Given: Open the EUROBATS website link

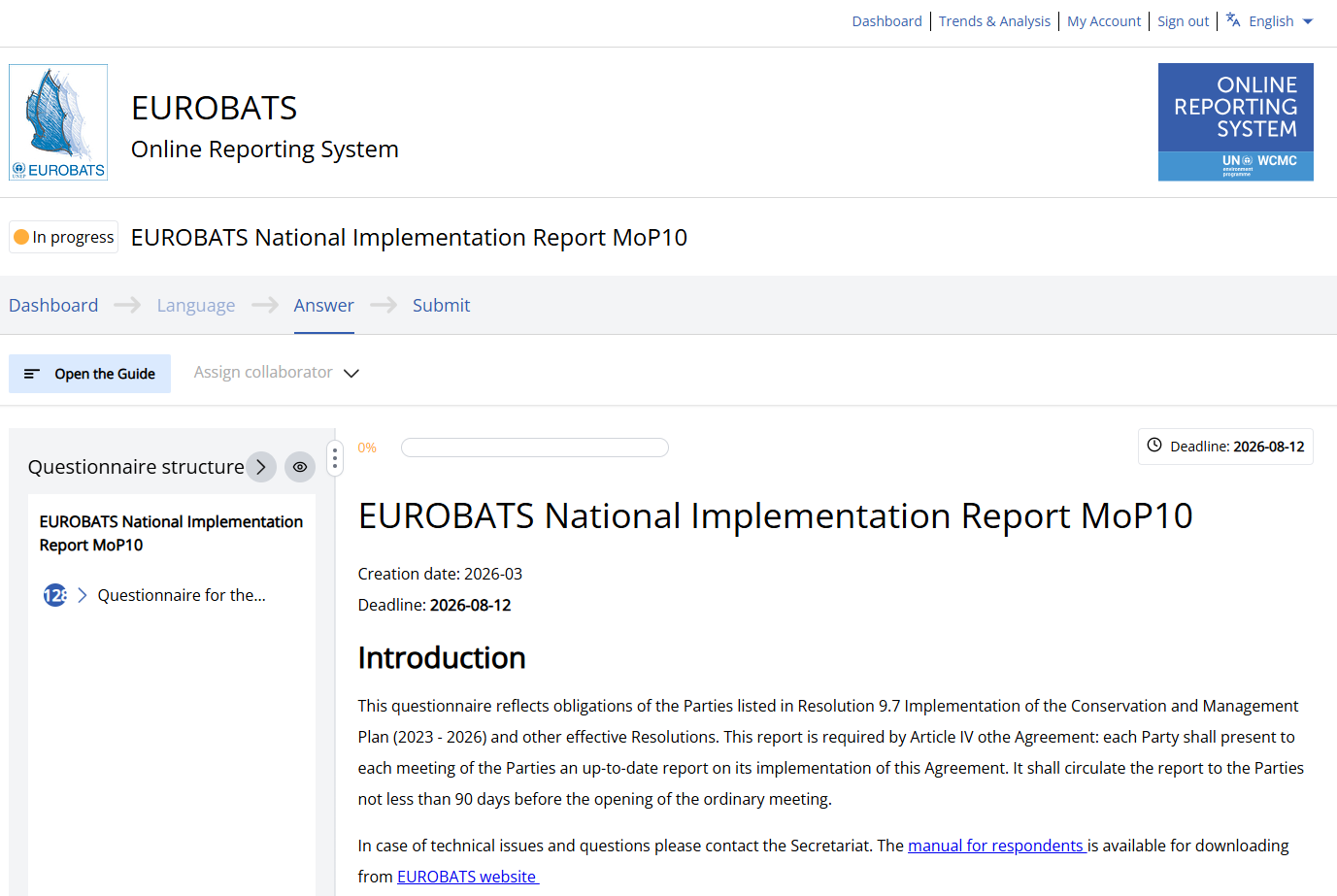Looking at the screenshot, I should pyautogui.click(x=467, y=877).
